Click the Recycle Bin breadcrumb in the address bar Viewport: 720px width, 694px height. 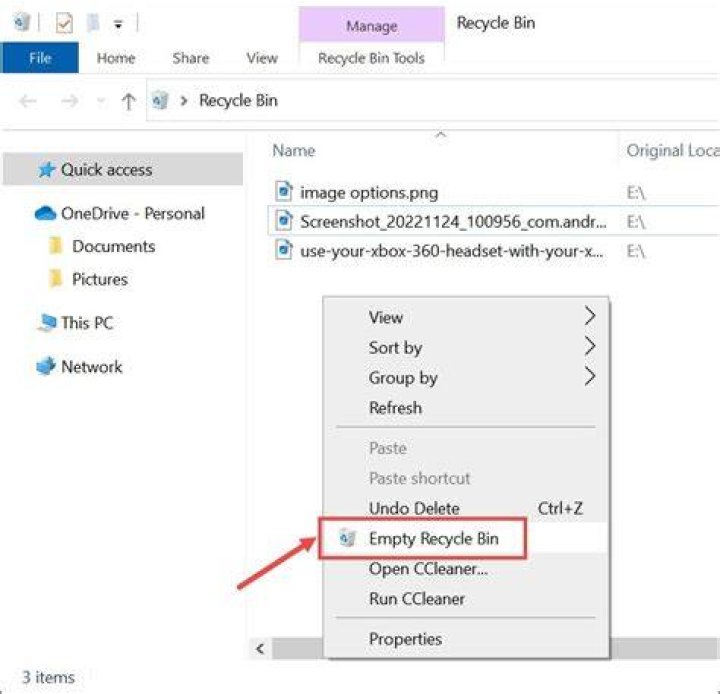coord(238,101)
